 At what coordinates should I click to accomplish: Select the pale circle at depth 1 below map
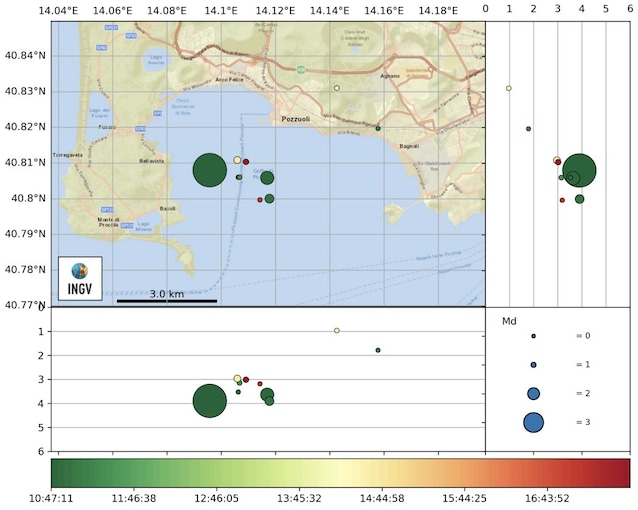(x=337, y=330)
